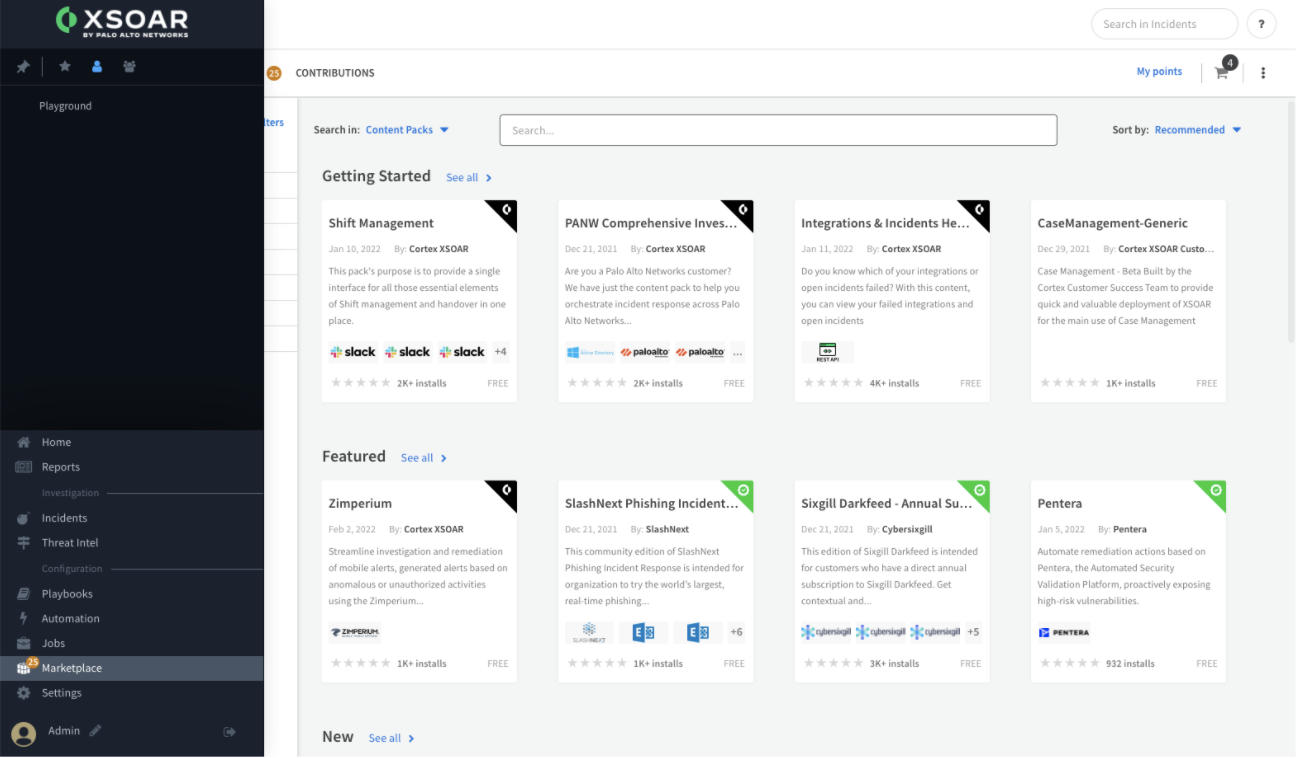
Task: Click the logout icon beside Admin
Action: [229, 732]
